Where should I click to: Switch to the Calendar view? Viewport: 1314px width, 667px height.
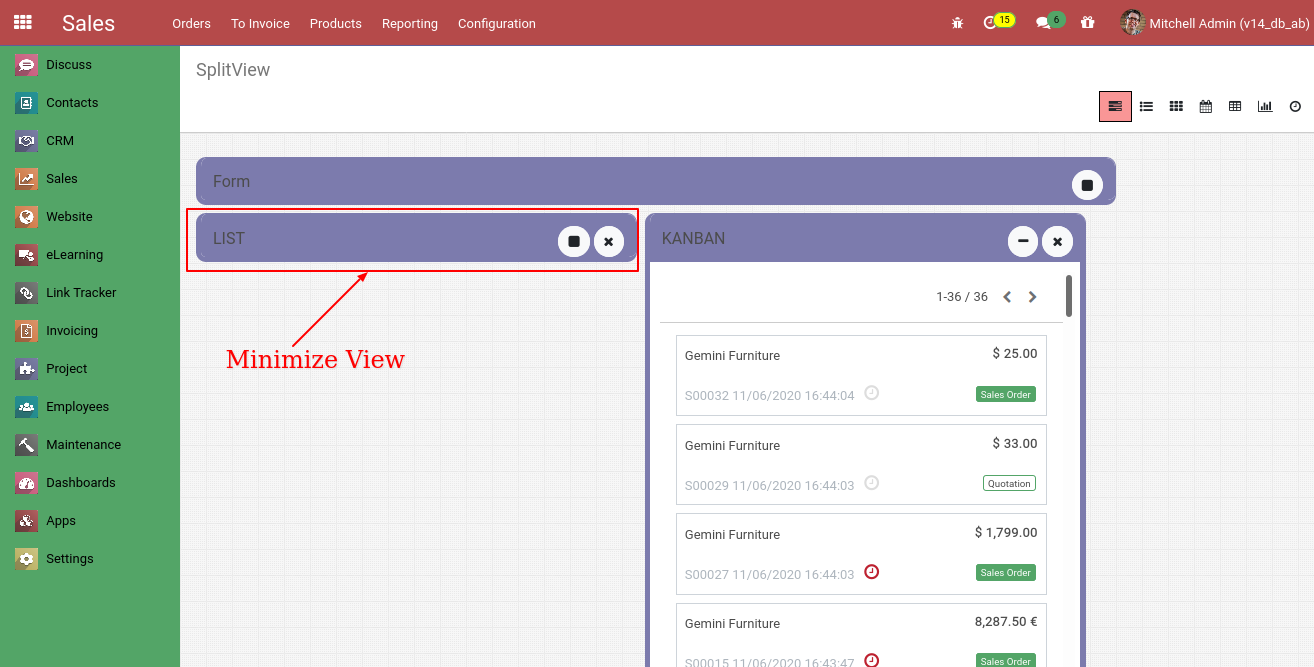(x=1205, y=106)
